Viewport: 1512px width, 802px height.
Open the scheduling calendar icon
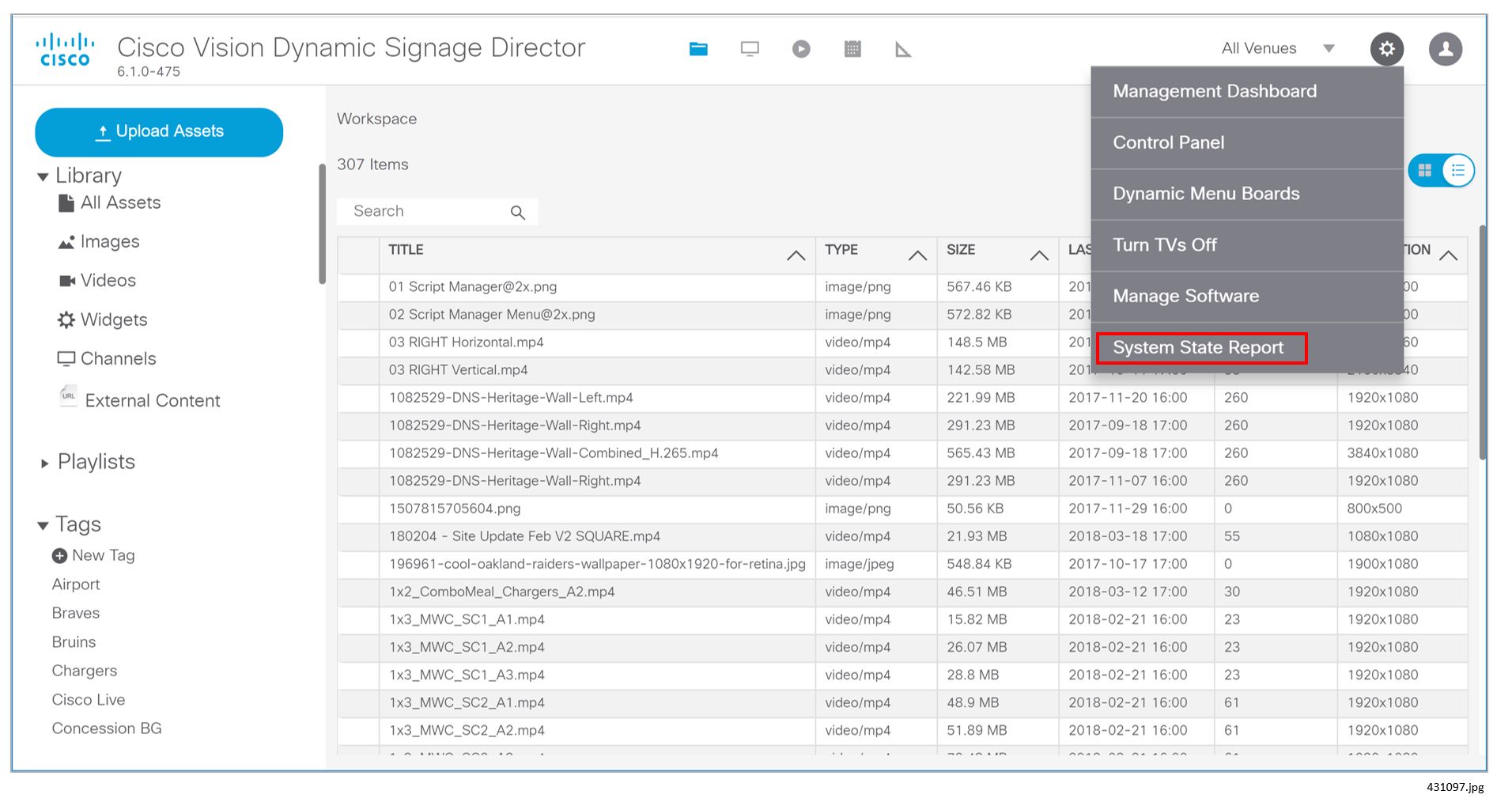[852, 48]
